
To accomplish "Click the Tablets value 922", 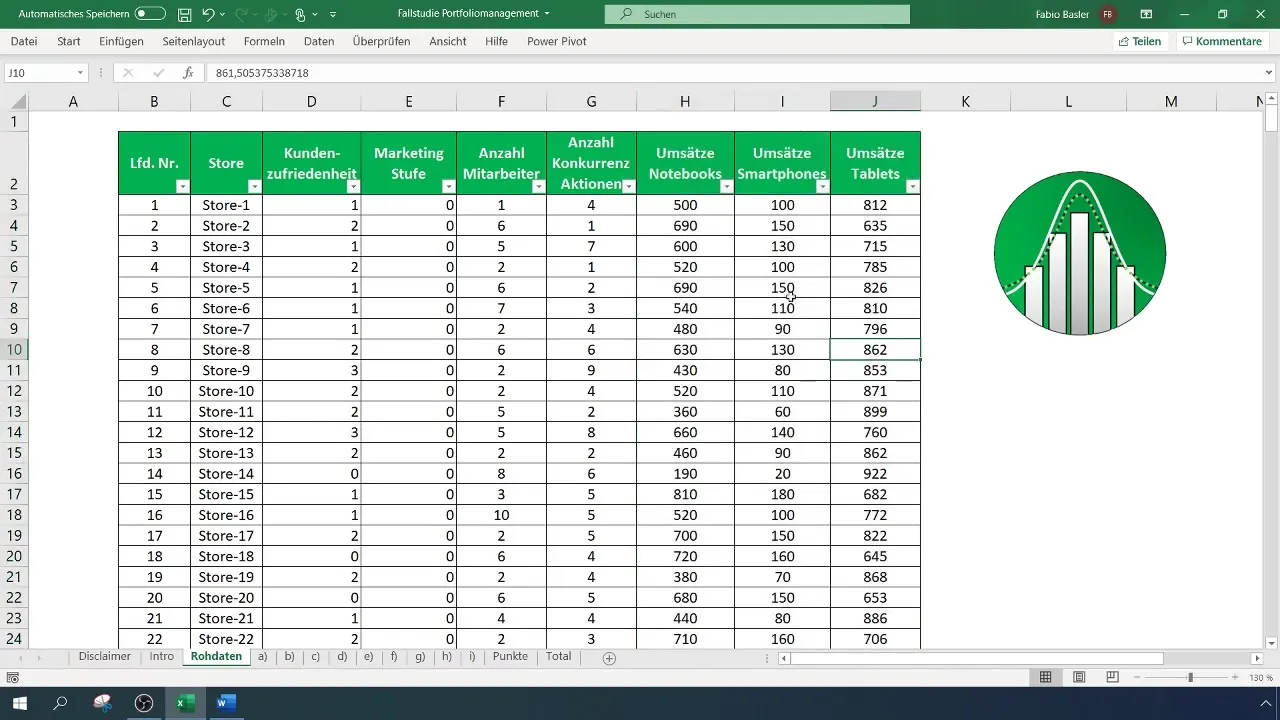I will pyautogui.click(x=875, y=474).
